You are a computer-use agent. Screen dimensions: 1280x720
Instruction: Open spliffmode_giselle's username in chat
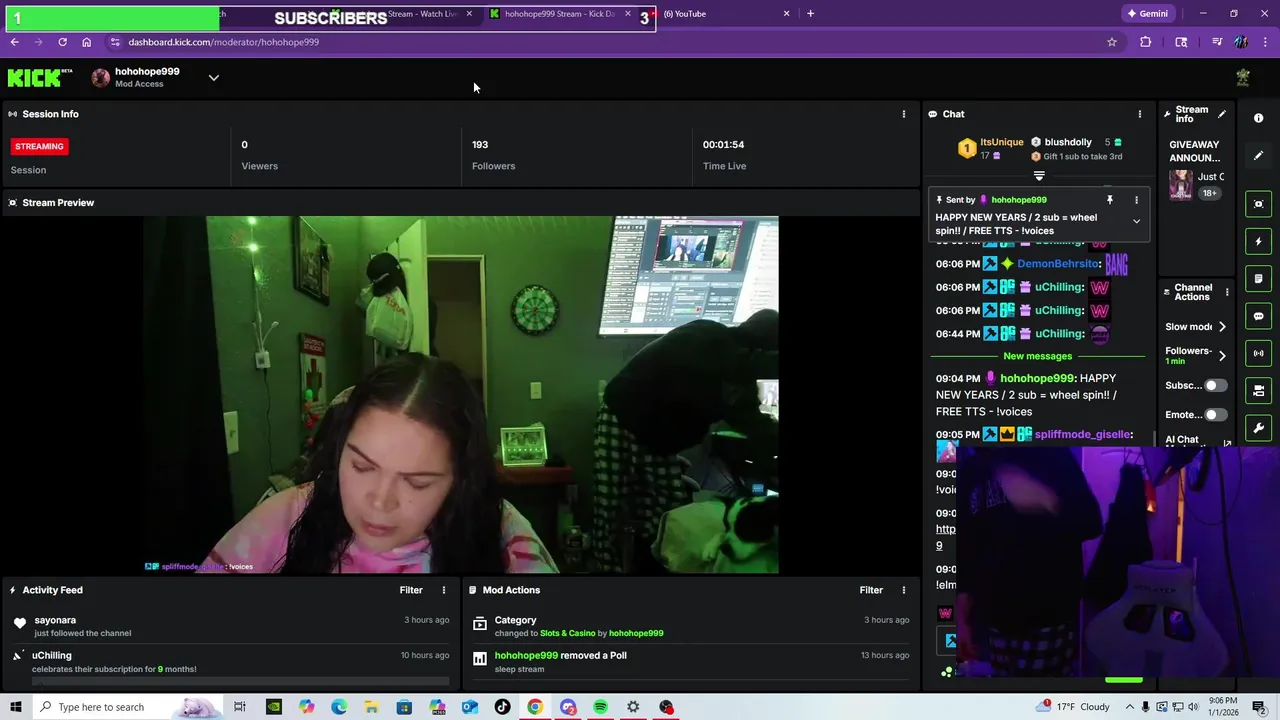pyautogui.click(x=1083, y=435)
